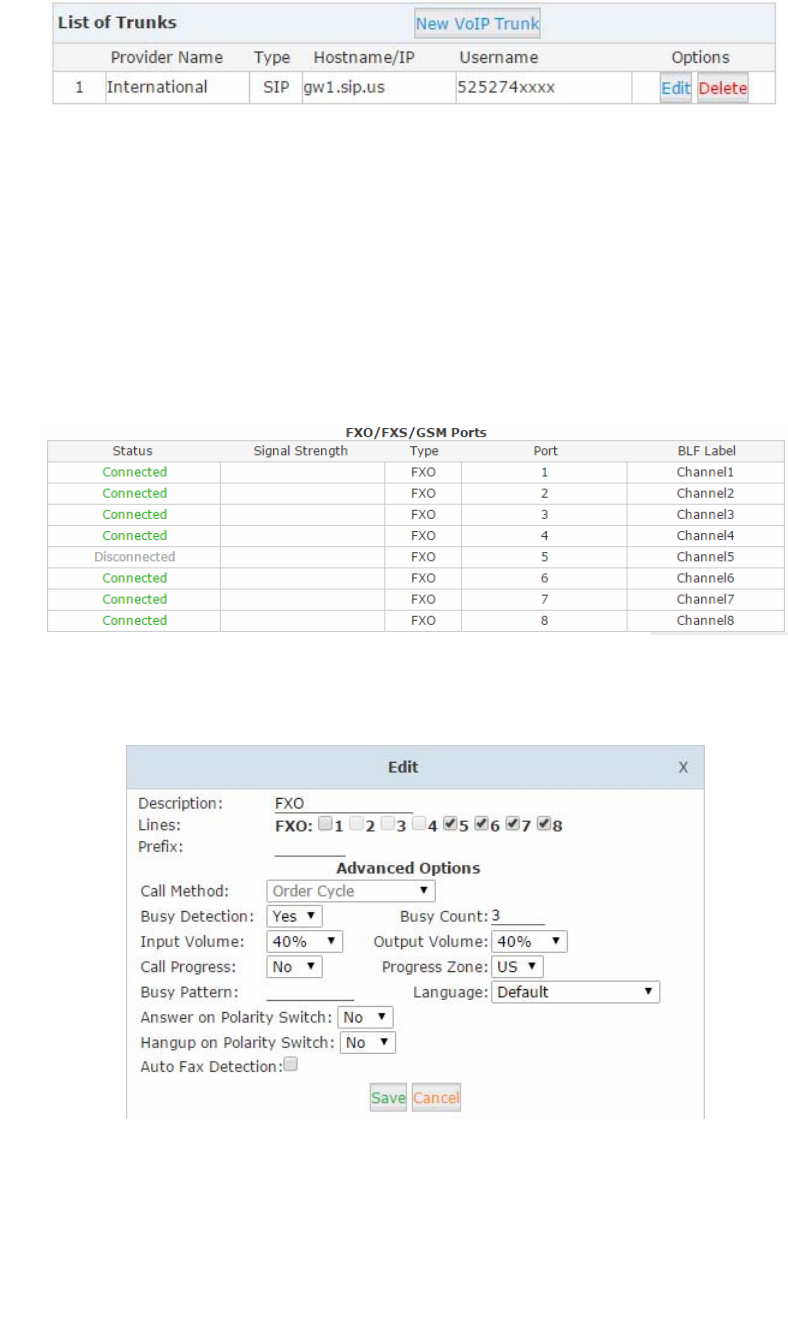Screen dimensions: 788x1340
Task: Click the Provider Name column header
Action: pos(167,57)
